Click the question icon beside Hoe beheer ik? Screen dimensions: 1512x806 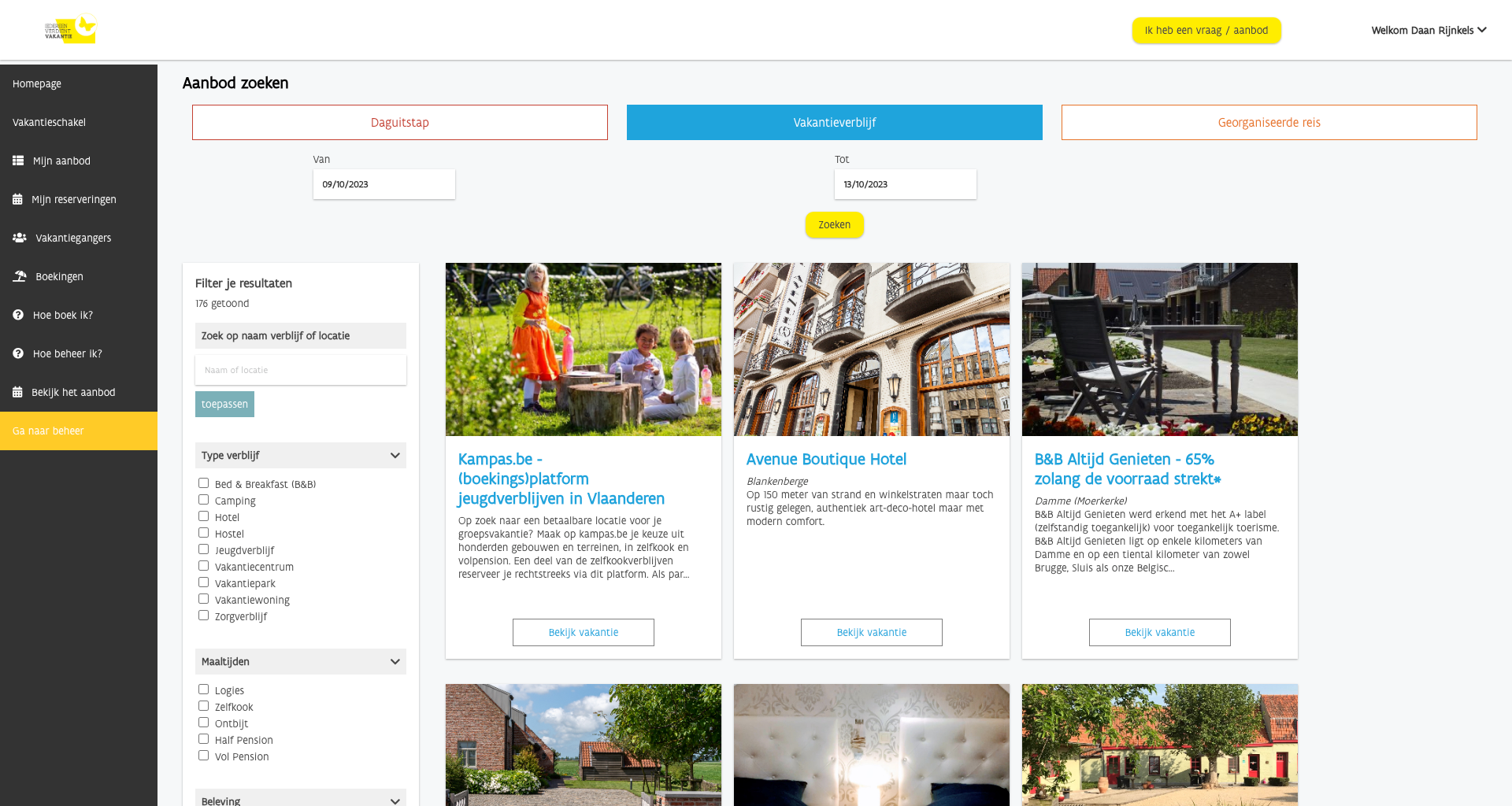[18, 353]
